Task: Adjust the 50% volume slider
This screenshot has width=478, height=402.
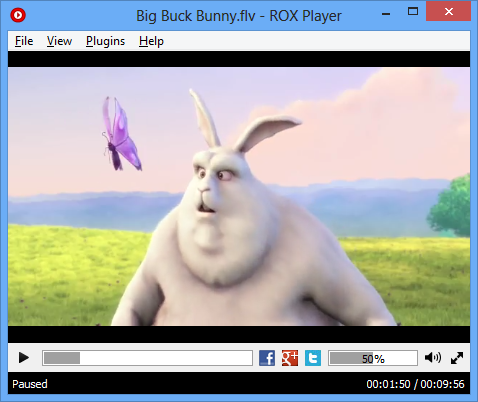Action: click(x=373, y=358)
